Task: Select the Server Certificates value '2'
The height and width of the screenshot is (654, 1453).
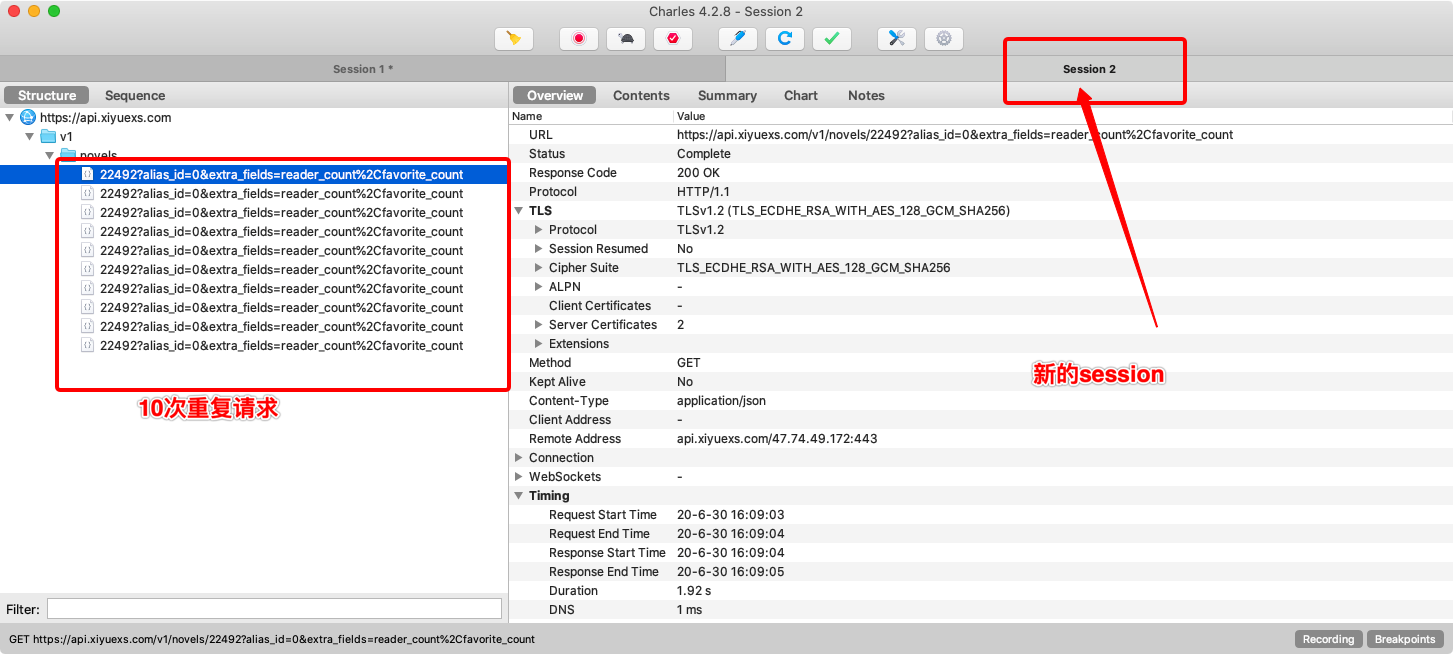Action: tap(681, 325)
